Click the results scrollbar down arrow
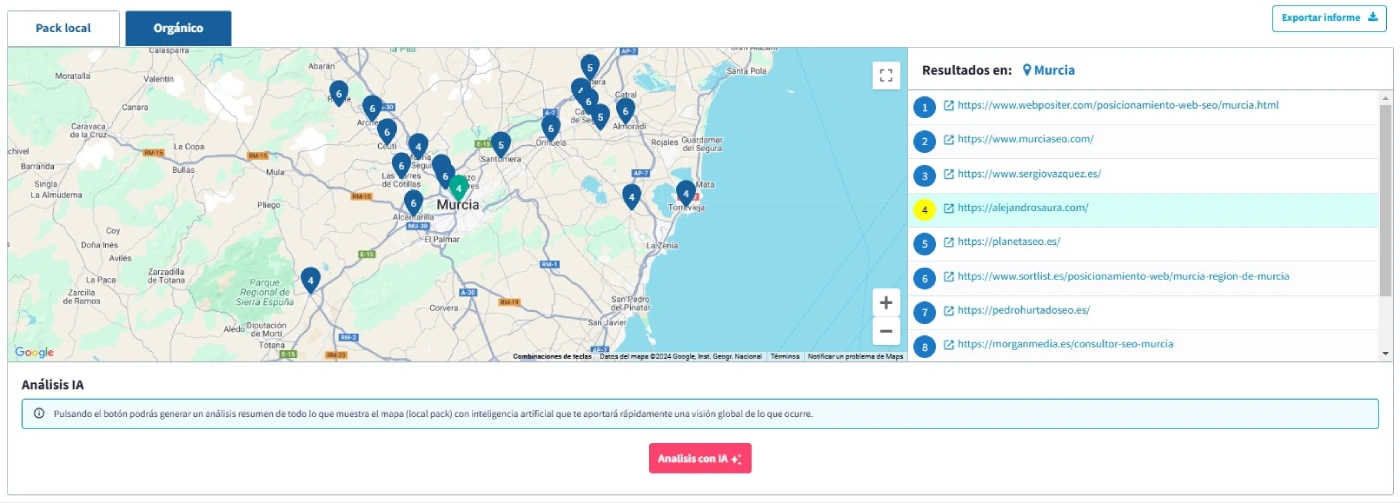 coord(1385,353)
